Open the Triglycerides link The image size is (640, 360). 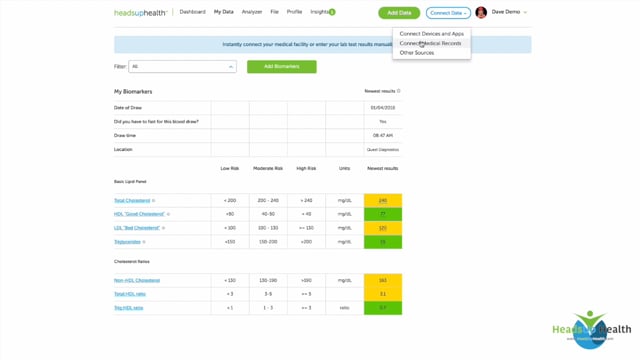click(x=127, y=242)
